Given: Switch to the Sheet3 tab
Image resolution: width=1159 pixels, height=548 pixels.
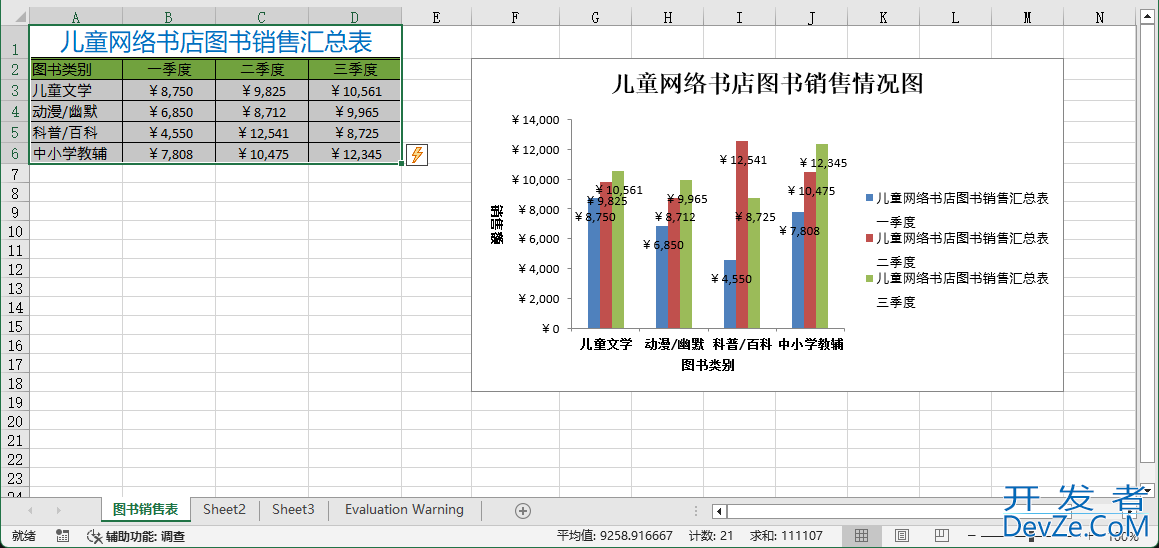Looking at the screenshot, I should pos(293,510).
